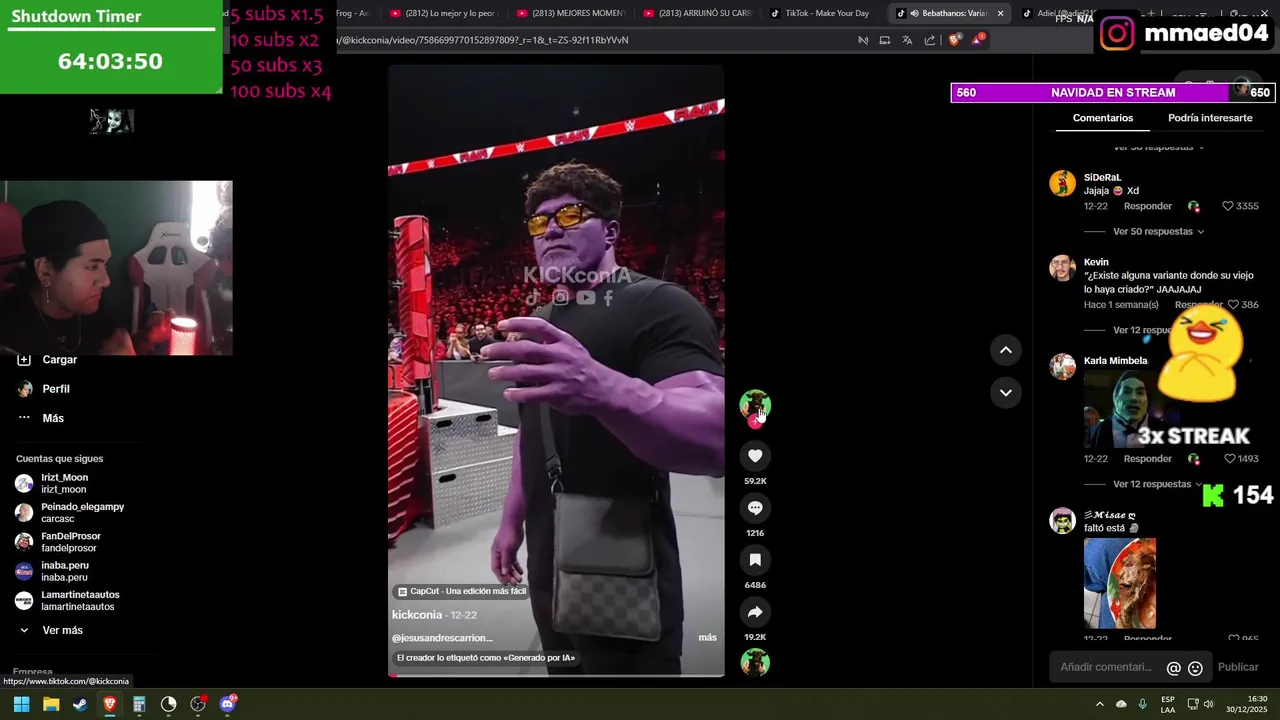Open Karla Mimbela's comment image
Viewport: 1280px width, 720px height.
pos(1120,410)
